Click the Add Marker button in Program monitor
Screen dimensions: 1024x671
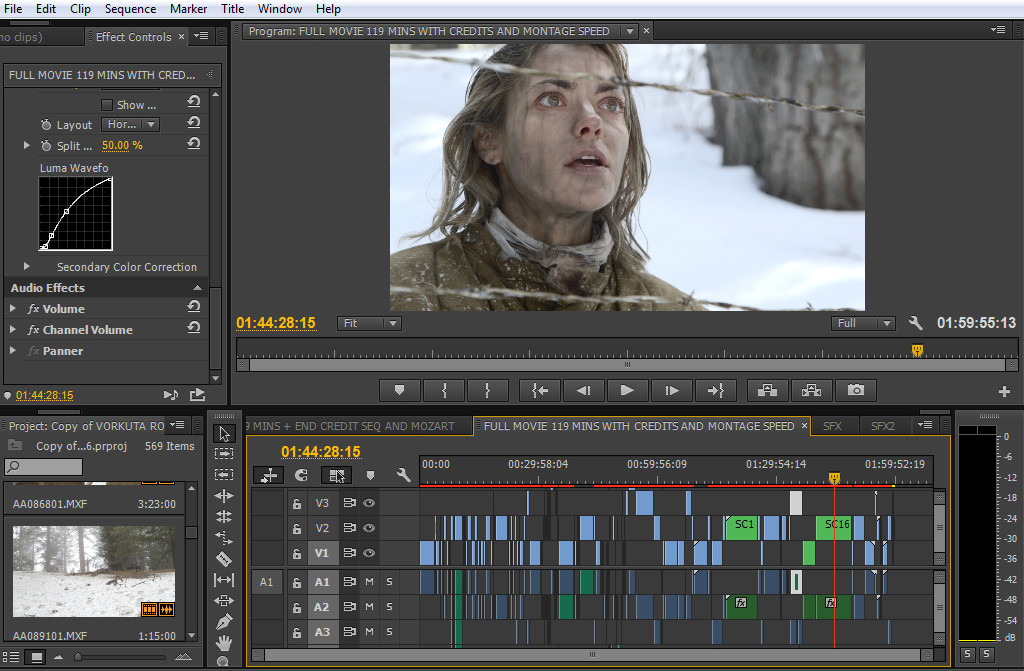[x=400, y=391]
